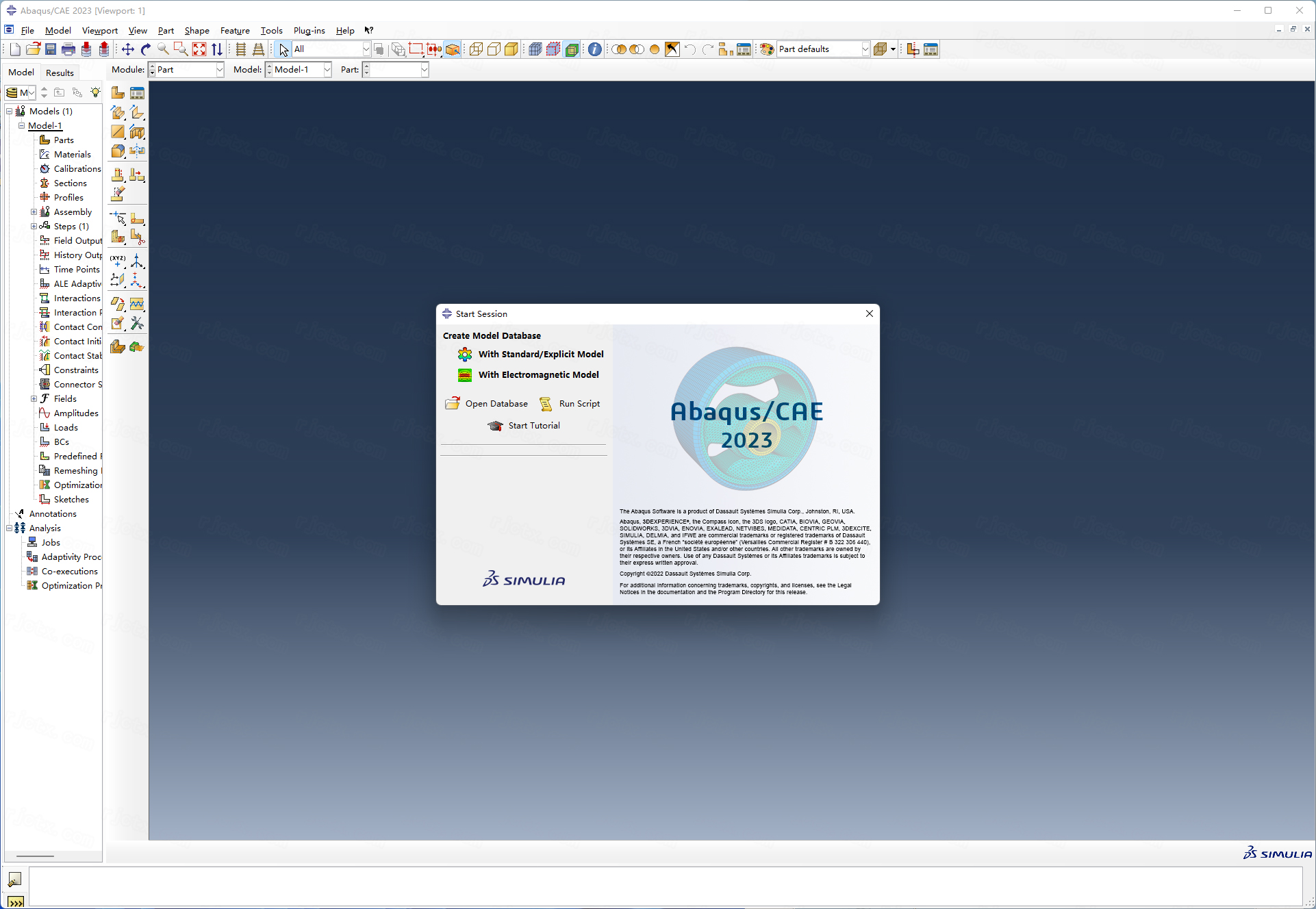The height and width of the screenshot is (909, 1316).
Task: Open the Plug-ins menu
Action: click(x=309, y=30)
